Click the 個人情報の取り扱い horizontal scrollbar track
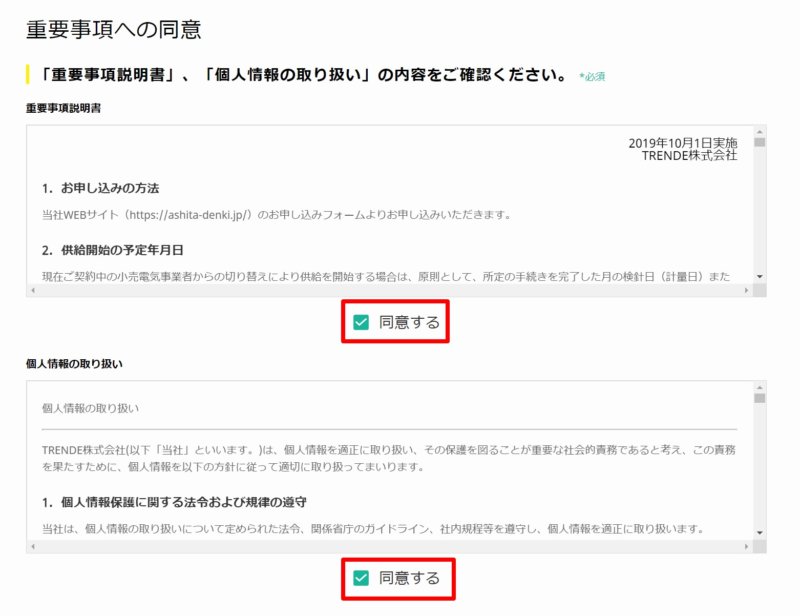This screenshot has width=800, height=616. point(390,547)
